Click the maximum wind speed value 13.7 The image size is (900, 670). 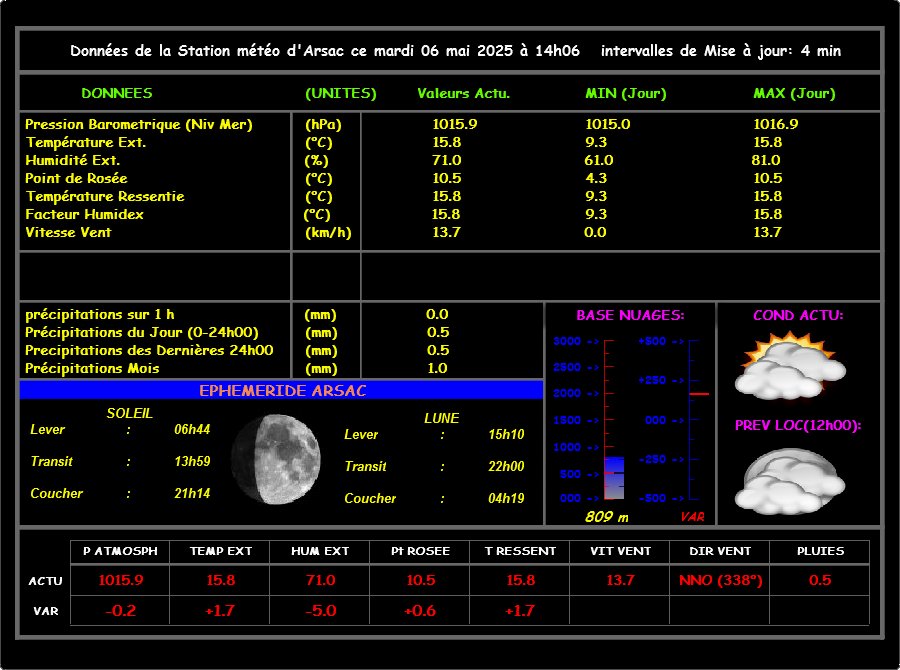(x=767, y=232)
